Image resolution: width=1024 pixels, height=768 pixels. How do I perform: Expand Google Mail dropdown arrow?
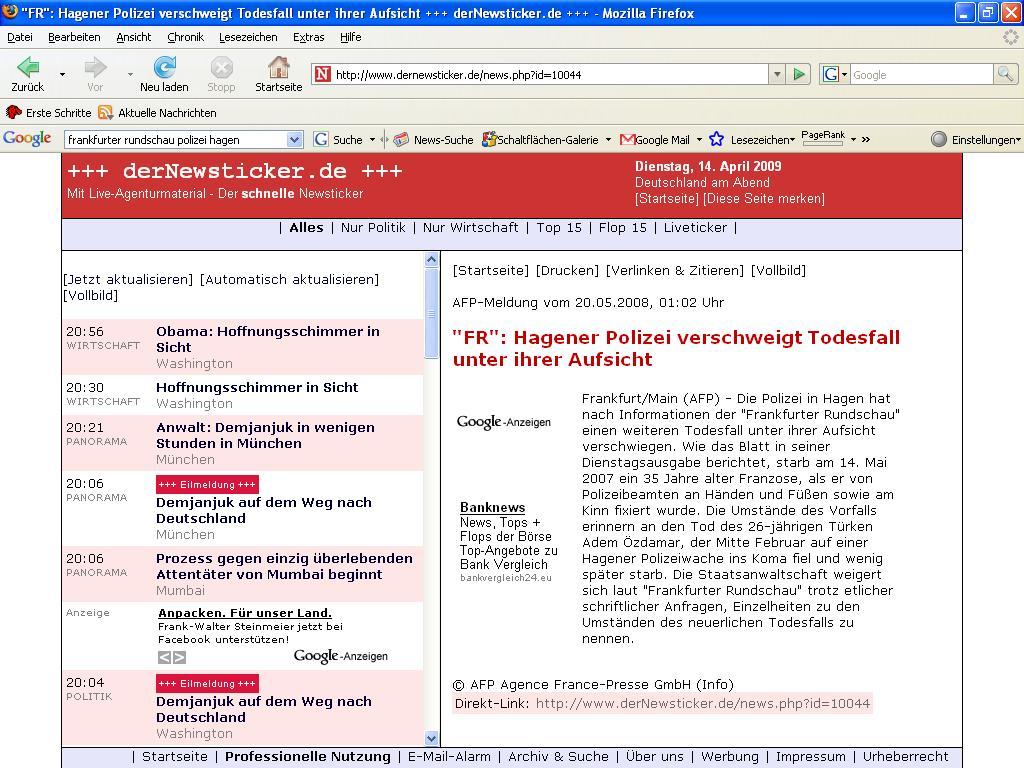[699, 139]
